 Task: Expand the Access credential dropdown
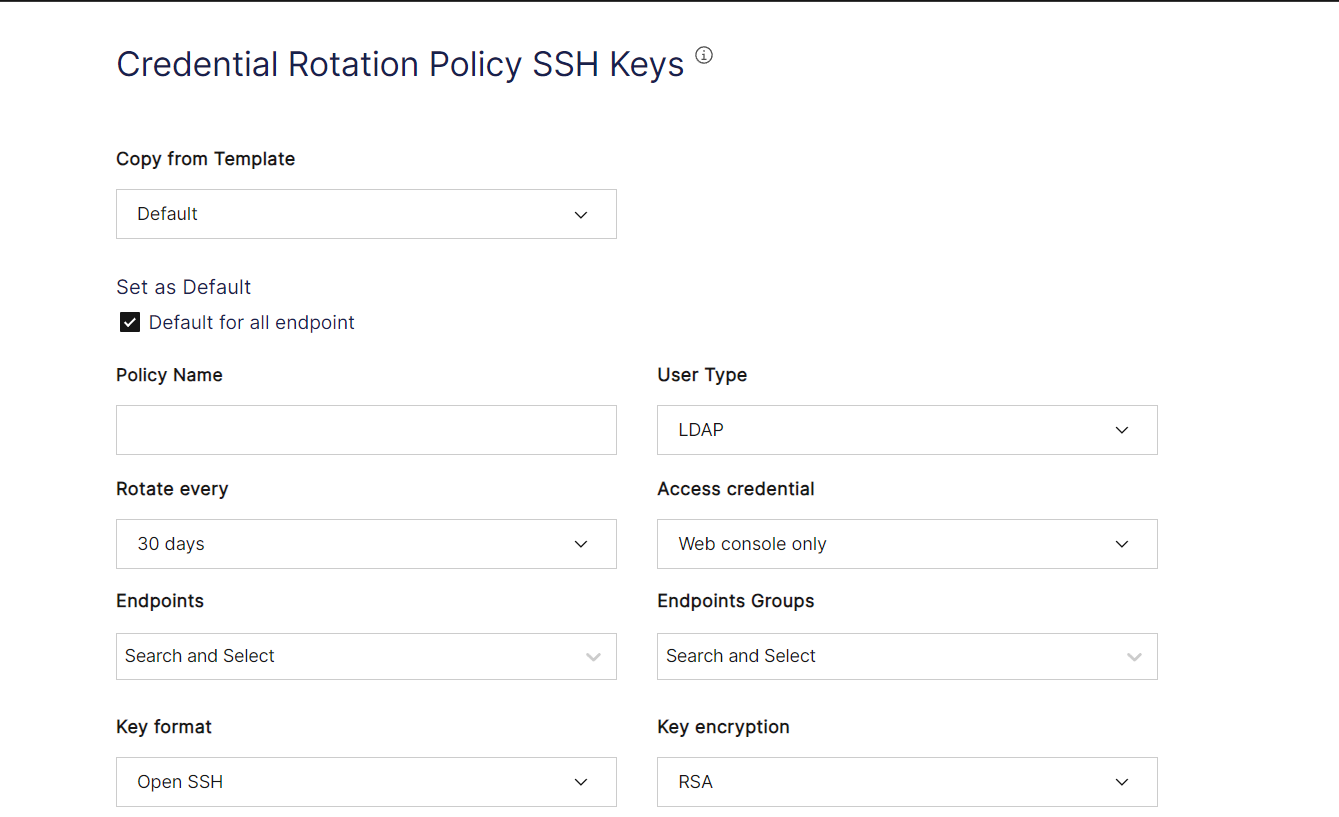[x=906, y=544]
